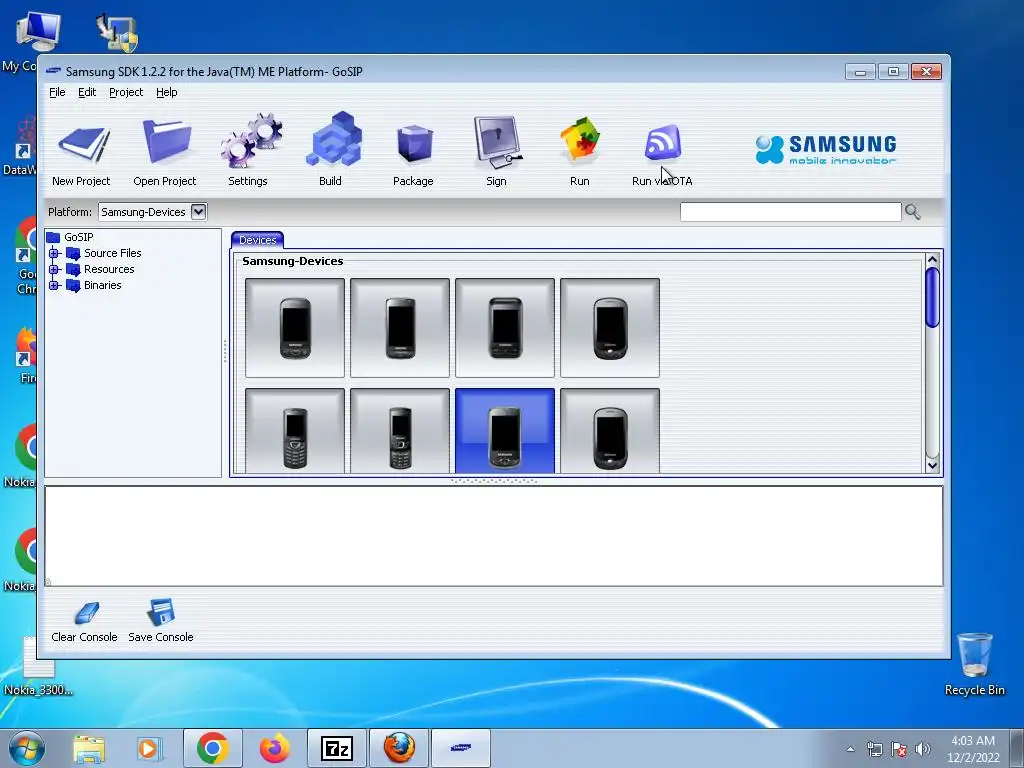This screenshot has height=768, width=1024.
Task: Click Action Center flag tray icon
Action: (x=899, y=749)
